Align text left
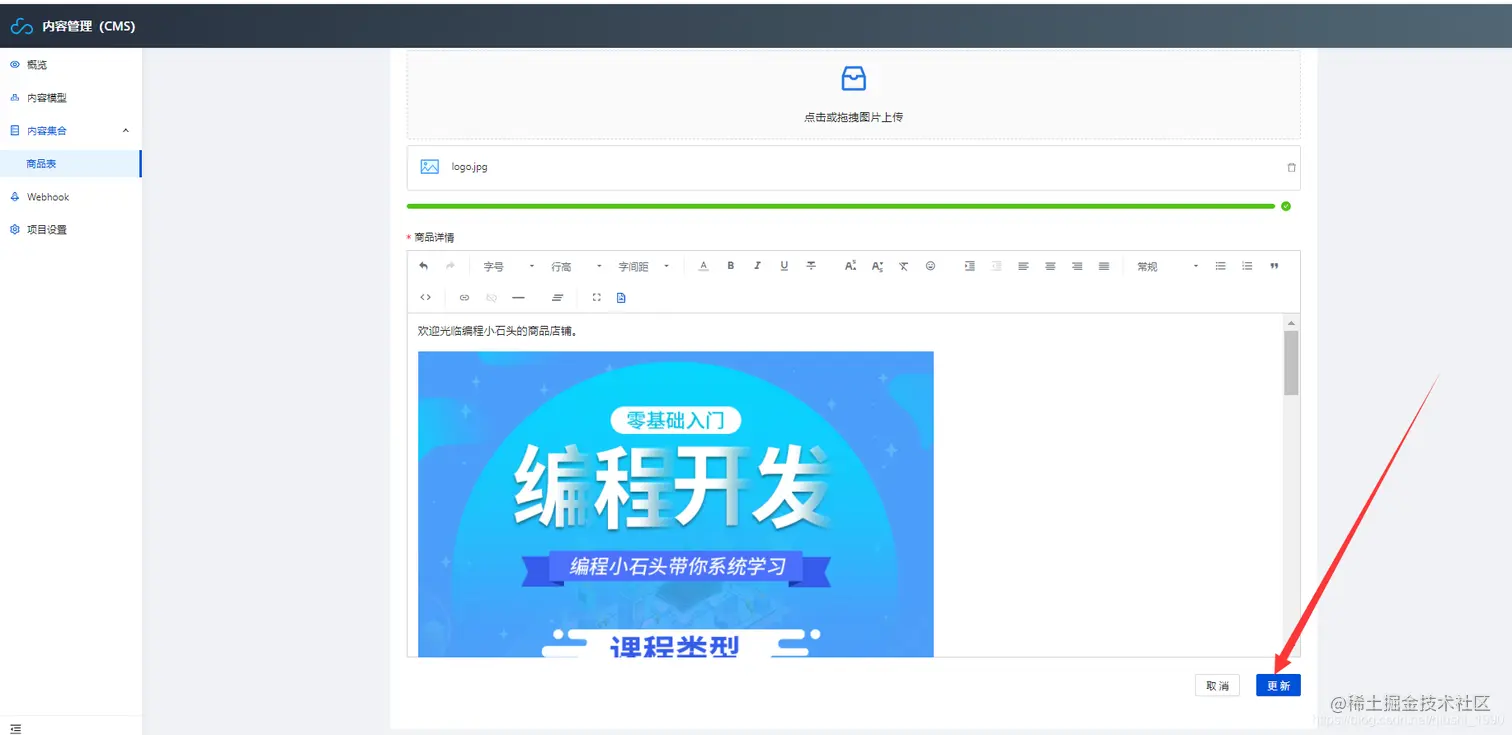The image size is (1512, 735). pyautogui.click(x=1023, y=266)
